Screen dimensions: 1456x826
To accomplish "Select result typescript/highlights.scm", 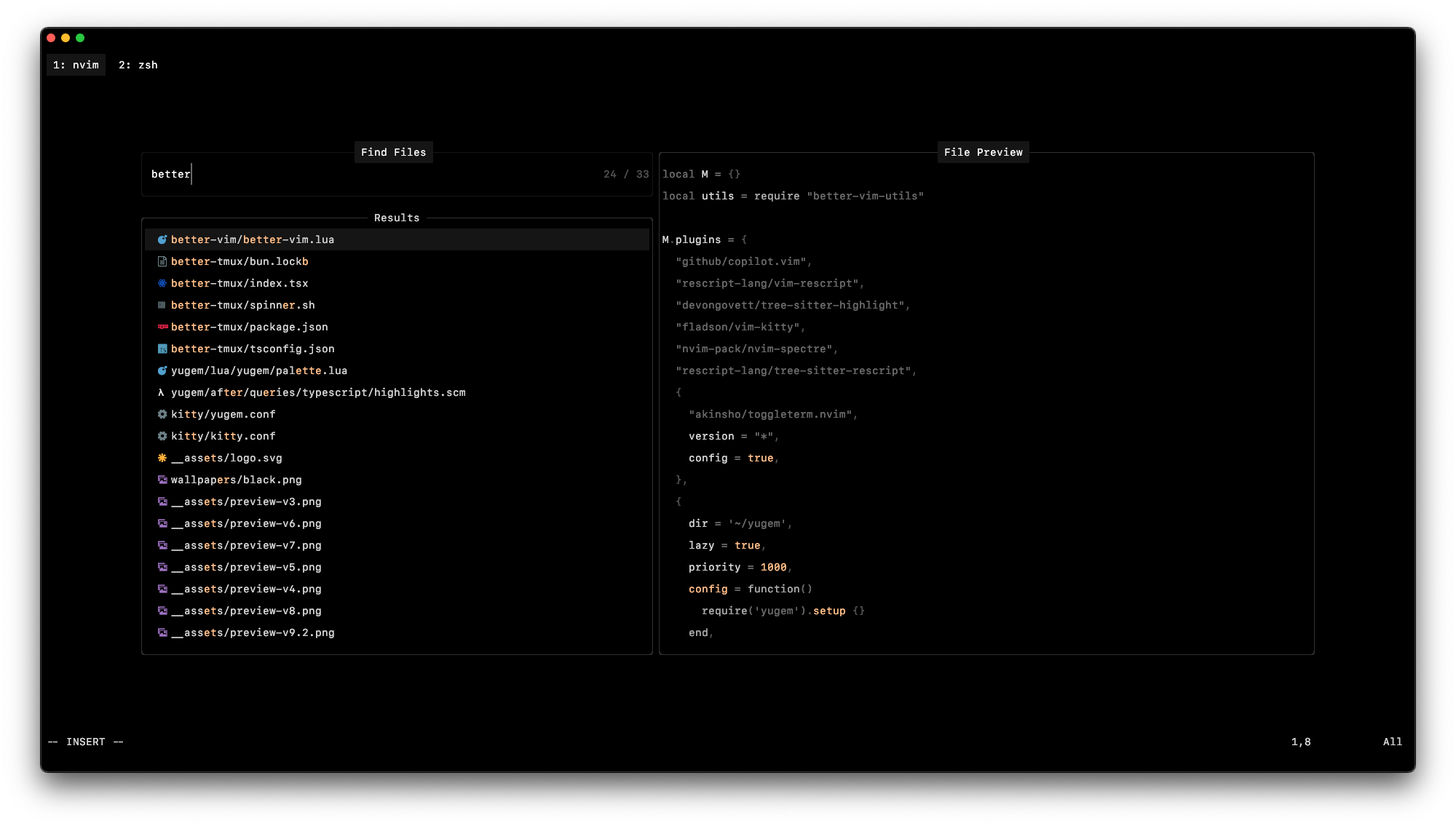I will [397, 392].
